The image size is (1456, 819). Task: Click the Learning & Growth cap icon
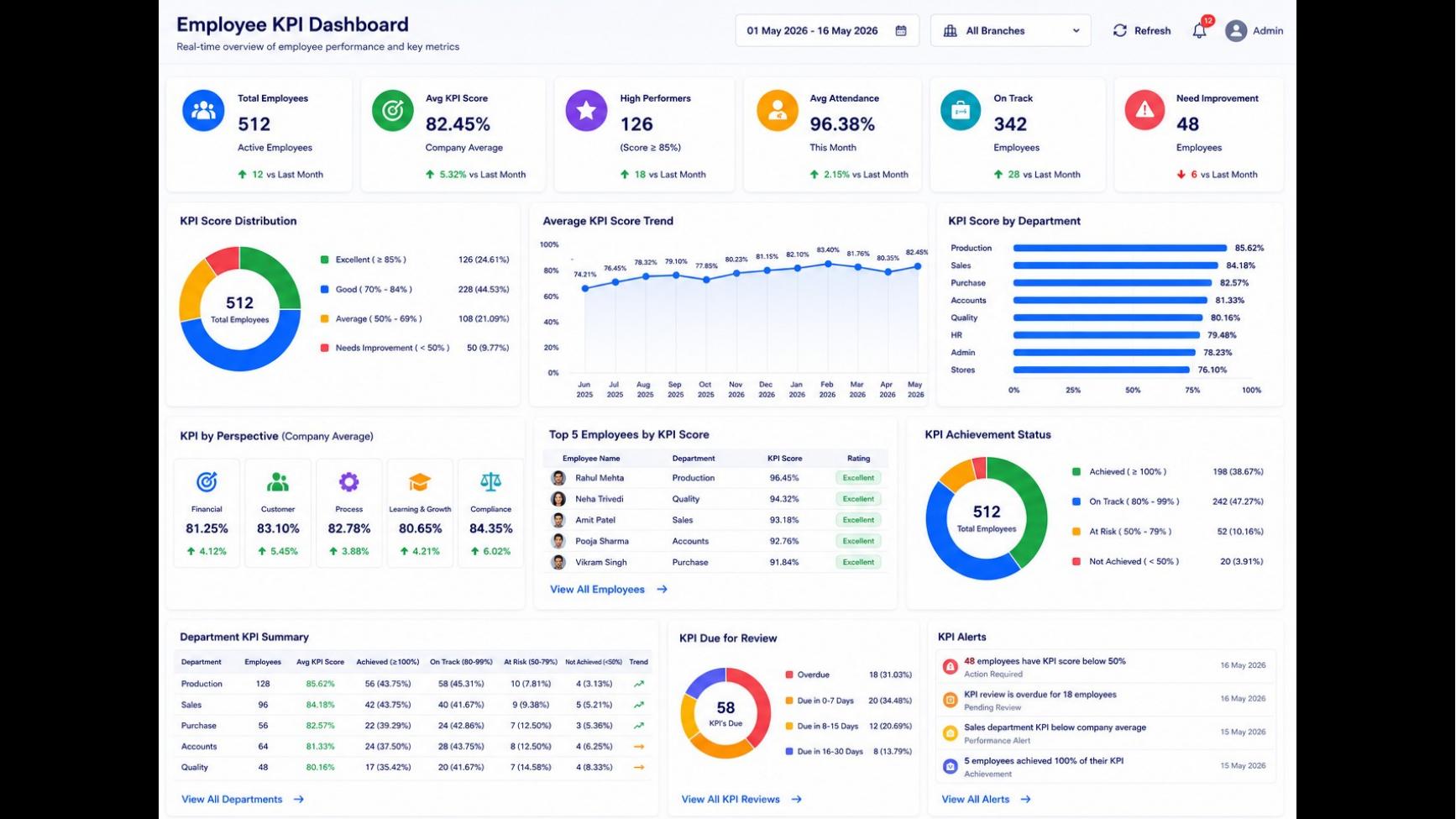(420, 482)
